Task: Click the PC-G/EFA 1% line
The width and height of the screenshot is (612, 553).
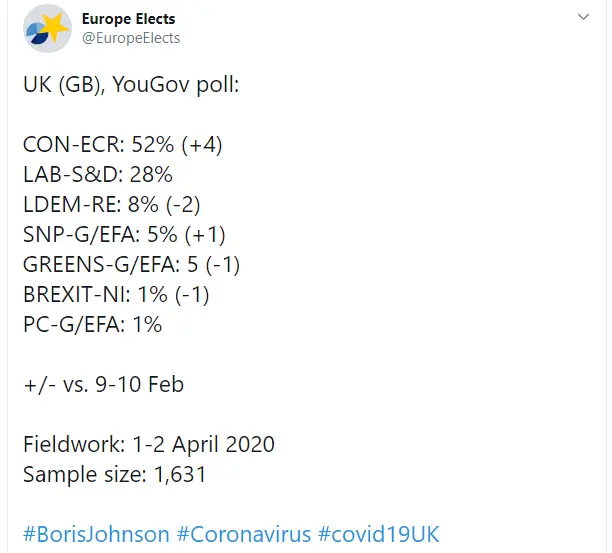Action: (x=92, y=324)
